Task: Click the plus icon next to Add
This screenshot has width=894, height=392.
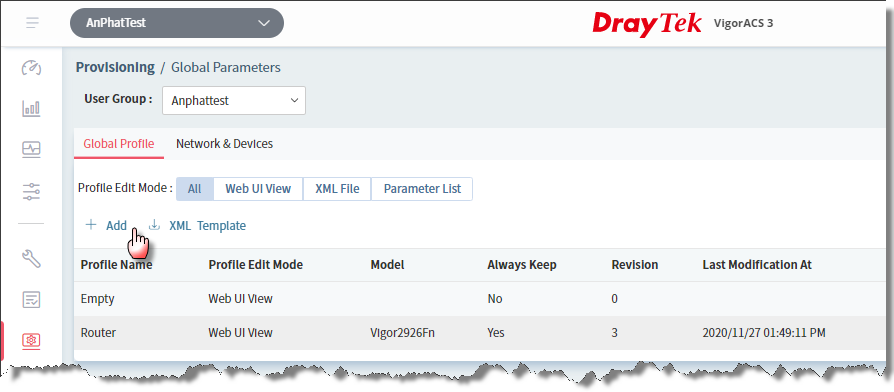Action: [90, 225]
